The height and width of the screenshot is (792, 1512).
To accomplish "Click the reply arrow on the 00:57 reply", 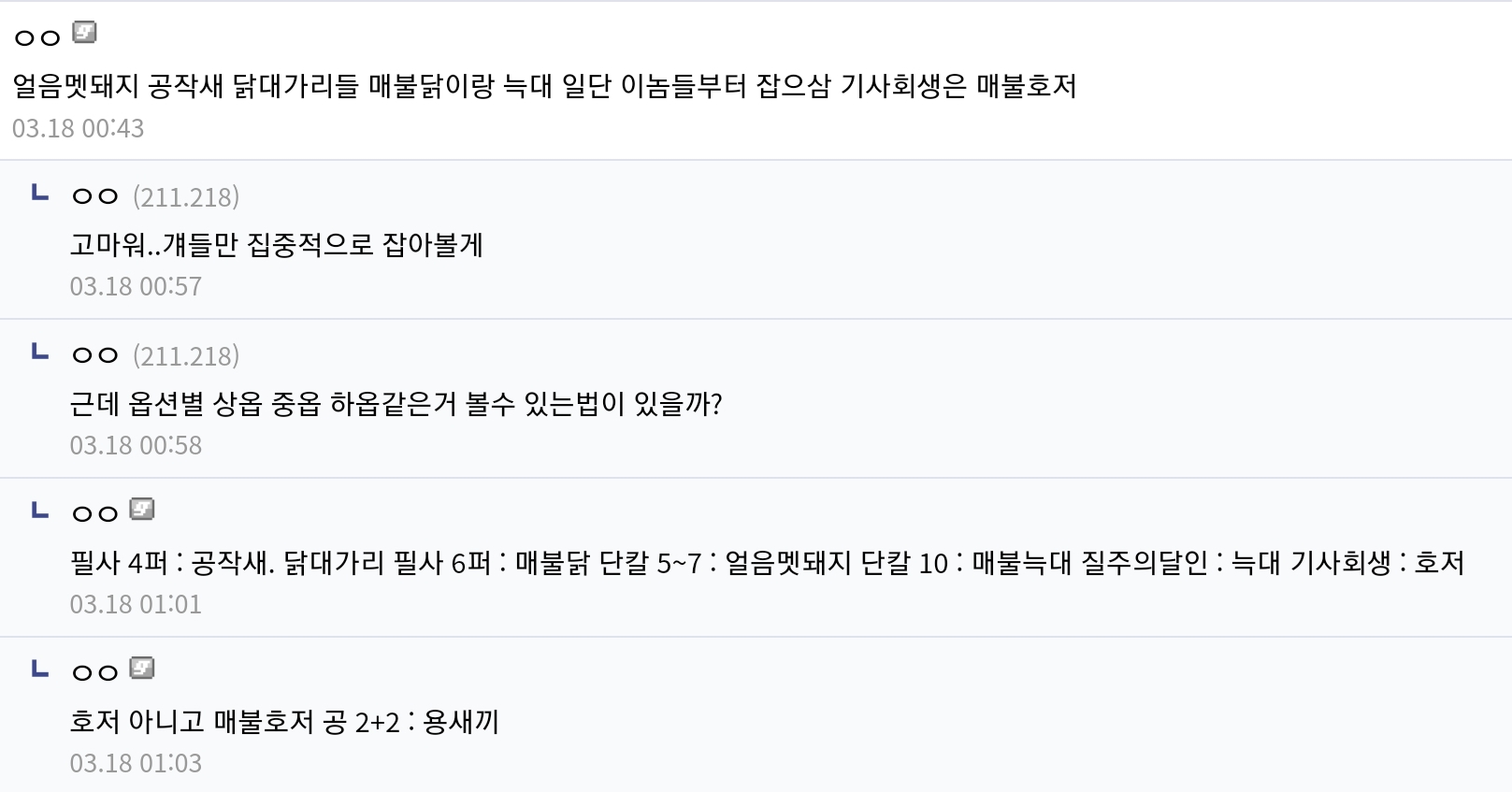I will point(40,194).
